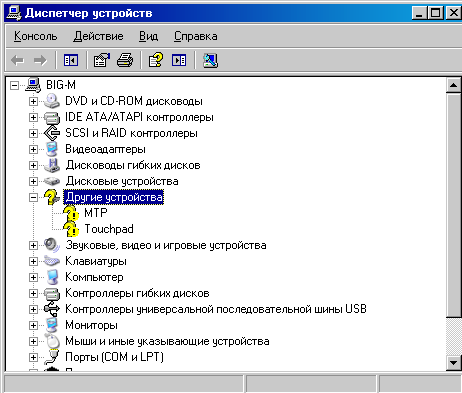462x393 pixels.
Task: Click the scrollbar down arrow
Action: [x=453, y=363]
